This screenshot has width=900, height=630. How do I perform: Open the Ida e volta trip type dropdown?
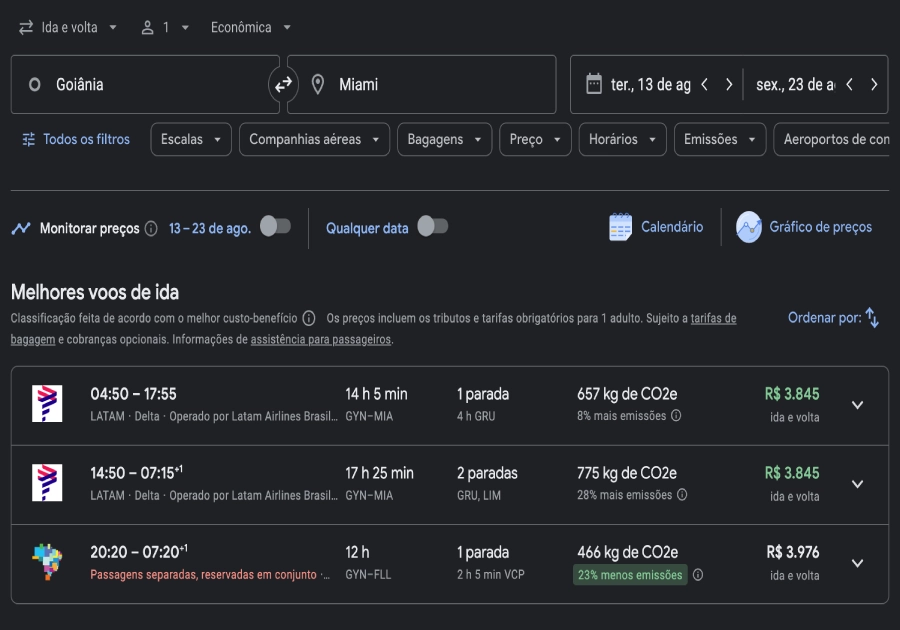(68, 28)
